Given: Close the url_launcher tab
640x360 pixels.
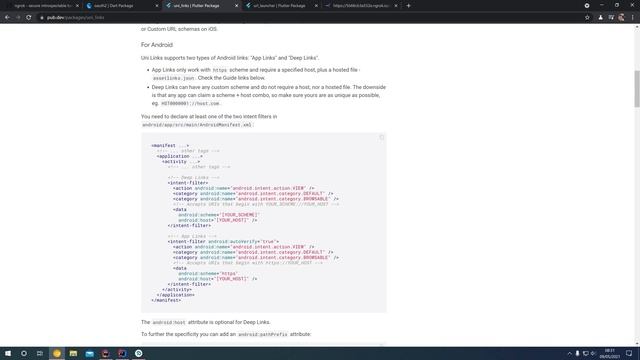Looking at the screenshot, I should [x=316, y=6].
